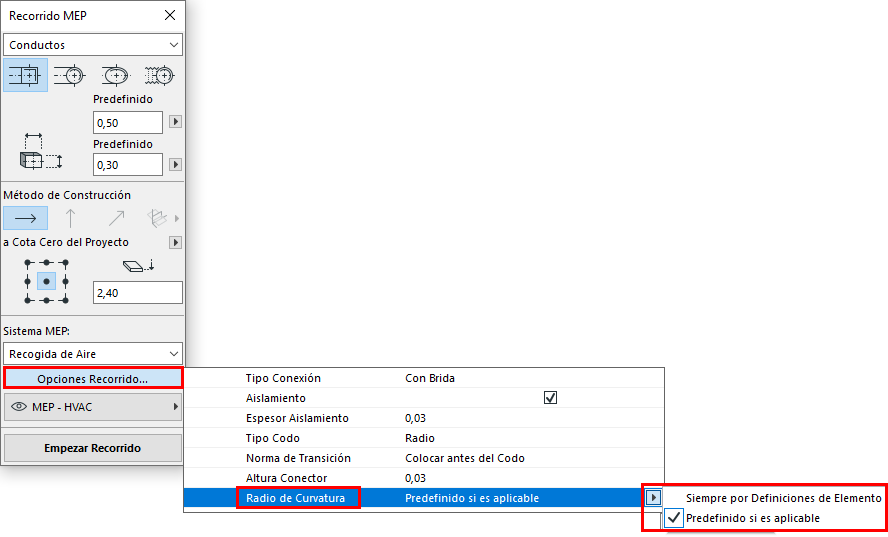This screenshot has width=888, height=537.
Task: Click the Radio de Curvatura row label
Action: pos(296,498)
